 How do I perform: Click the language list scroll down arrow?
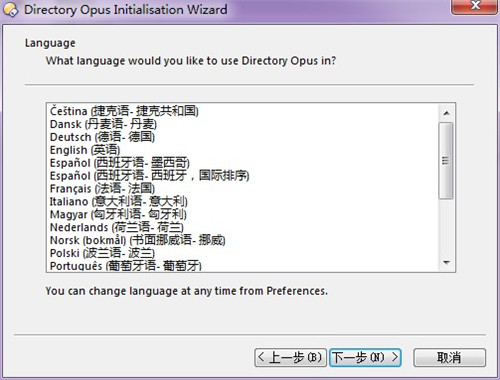point(446,263)
